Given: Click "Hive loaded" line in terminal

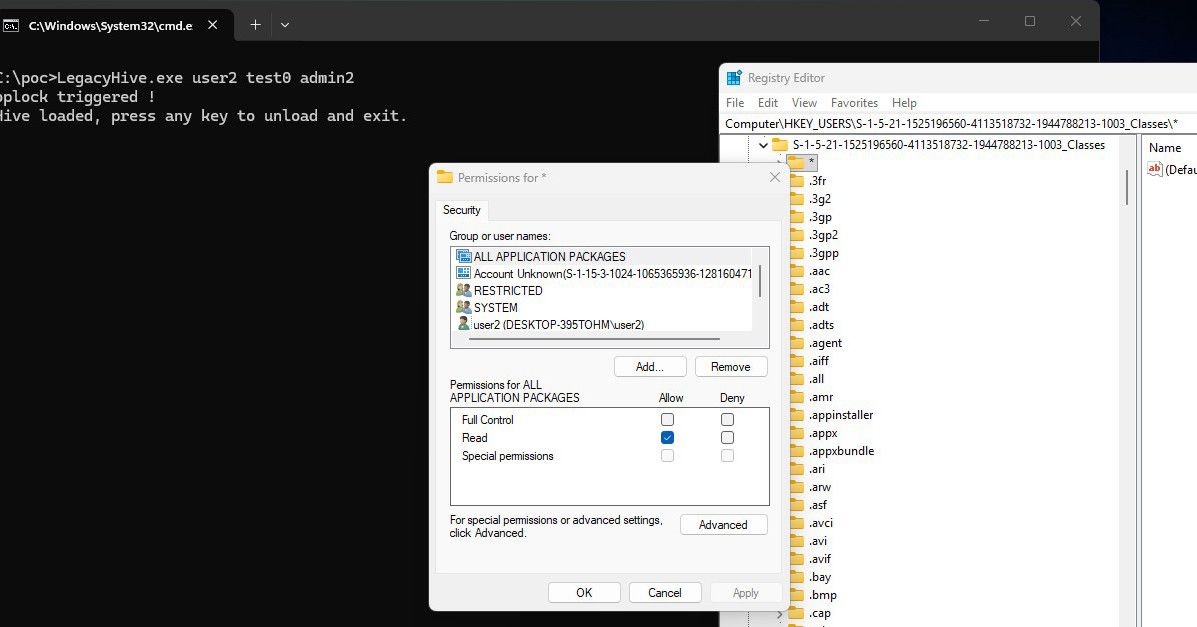Looking at the screenshot, I should 203,116.
